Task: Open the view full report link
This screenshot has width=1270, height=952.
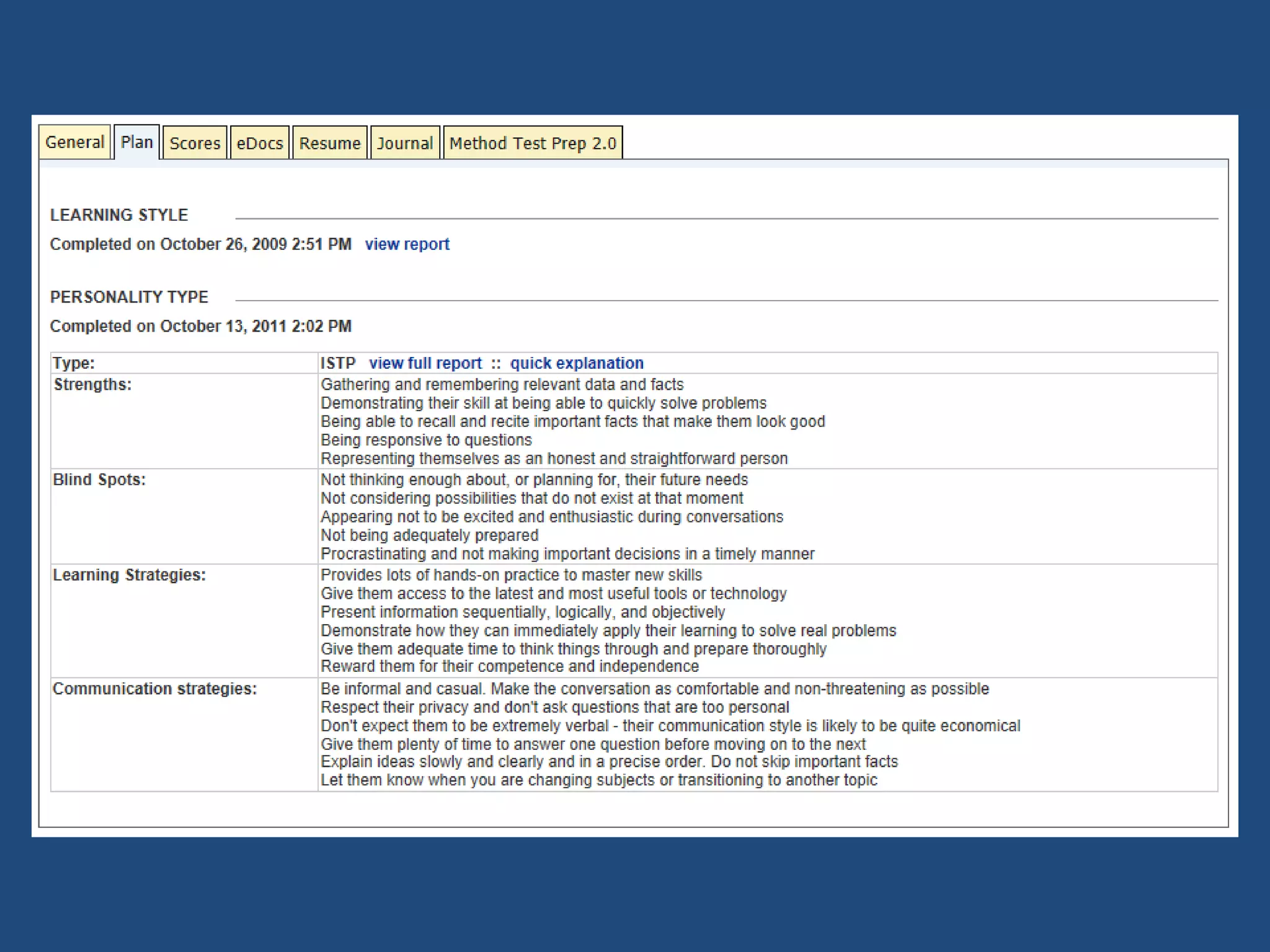Action: [425, 363]
